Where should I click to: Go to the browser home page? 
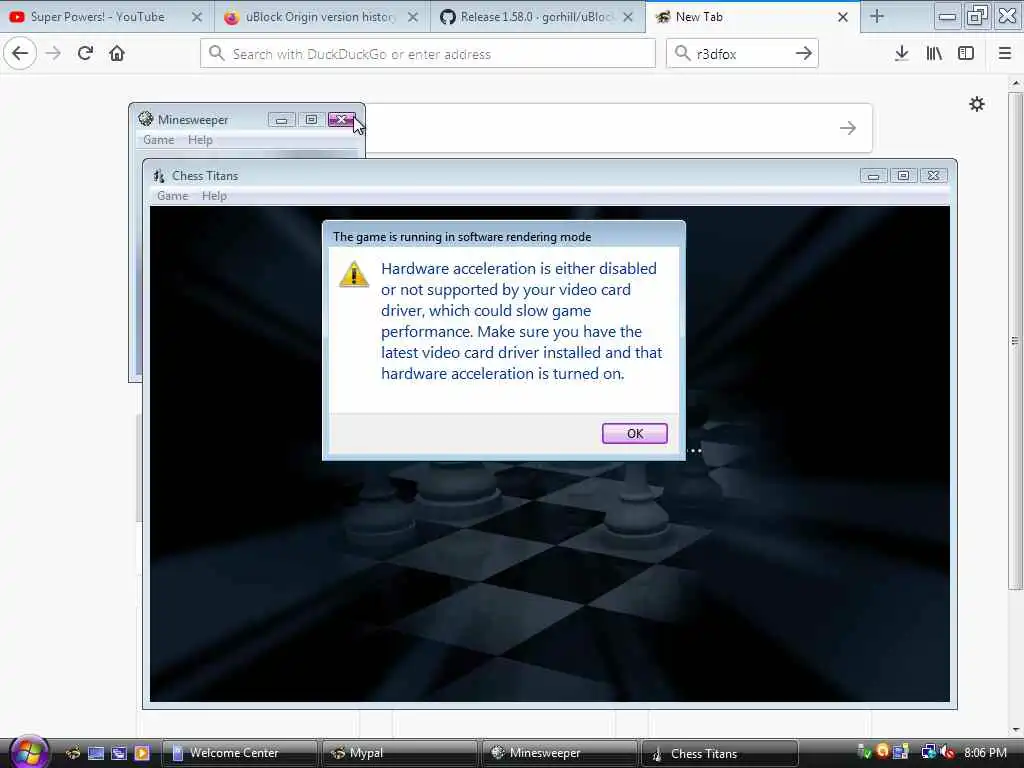[x=117, y=54]
